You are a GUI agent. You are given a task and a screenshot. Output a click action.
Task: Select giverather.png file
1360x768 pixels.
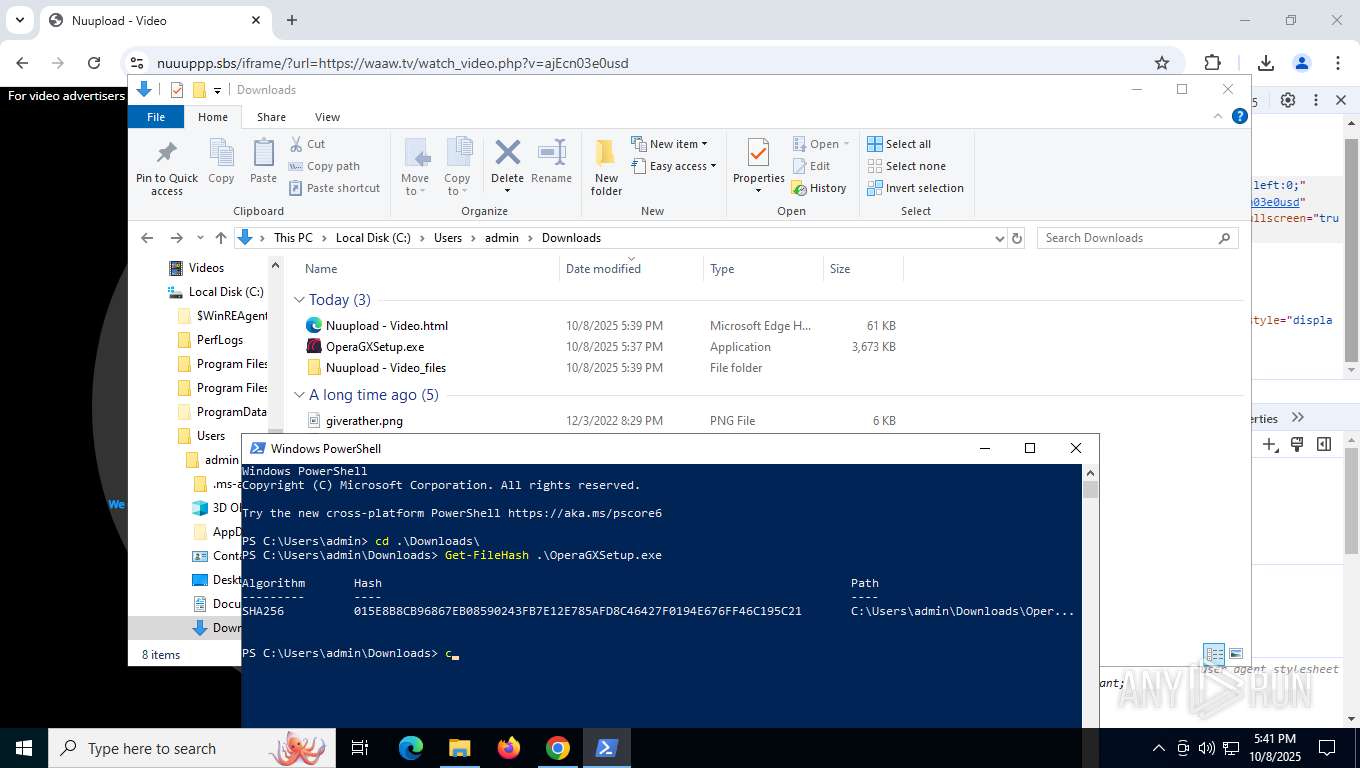click(364, 421)
